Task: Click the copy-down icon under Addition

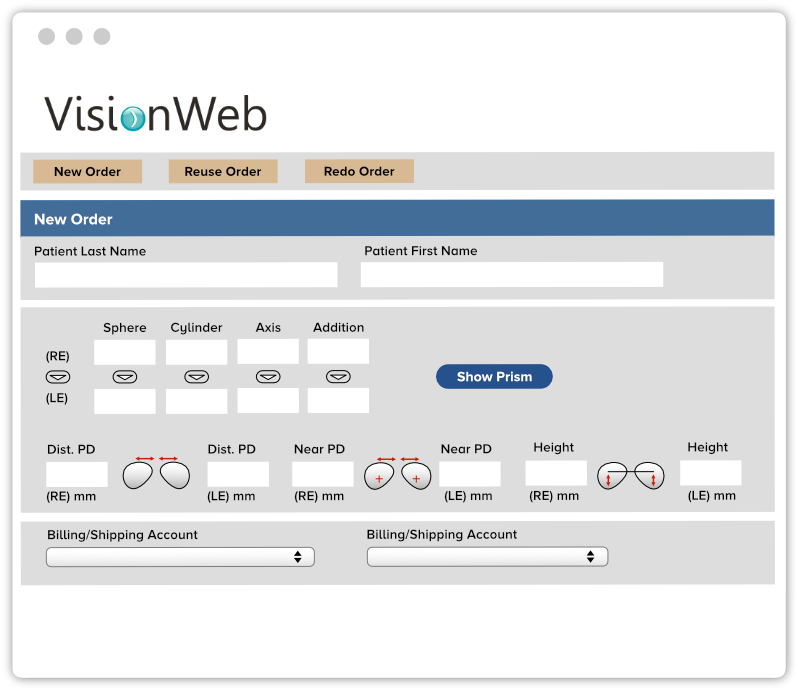Action: pyautogui.click(x=338, y=377)
